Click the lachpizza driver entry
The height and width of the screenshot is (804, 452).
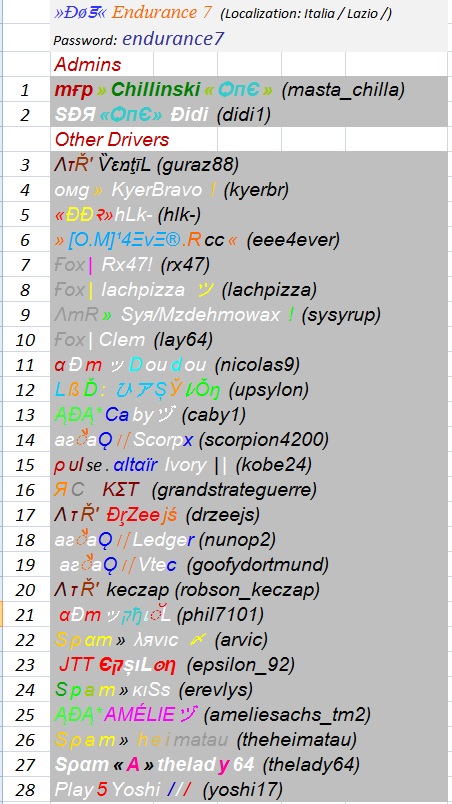(x=249, y=290)
